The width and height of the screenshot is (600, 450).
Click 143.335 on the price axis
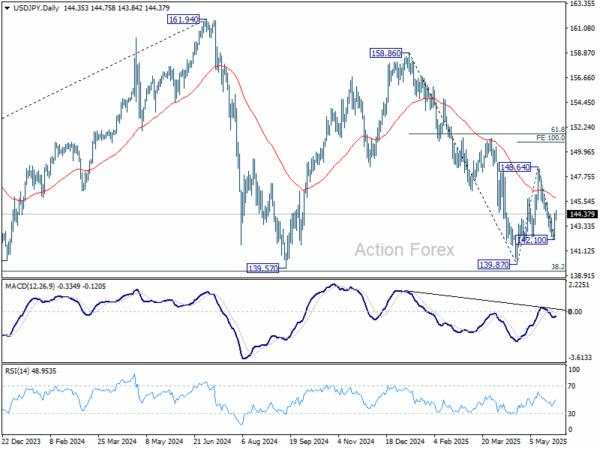pyautogui.click(x=582, y=227)
